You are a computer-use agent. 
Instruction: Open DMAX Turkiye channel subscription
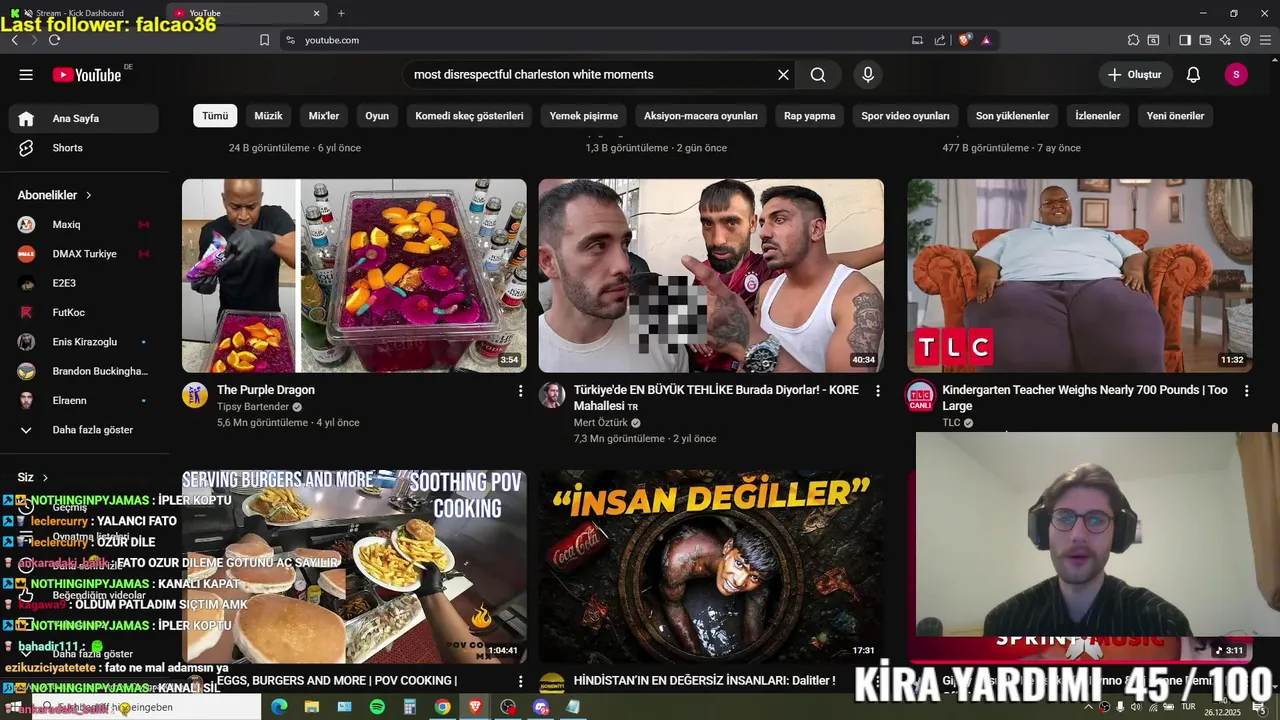click(x=85, y=254)
